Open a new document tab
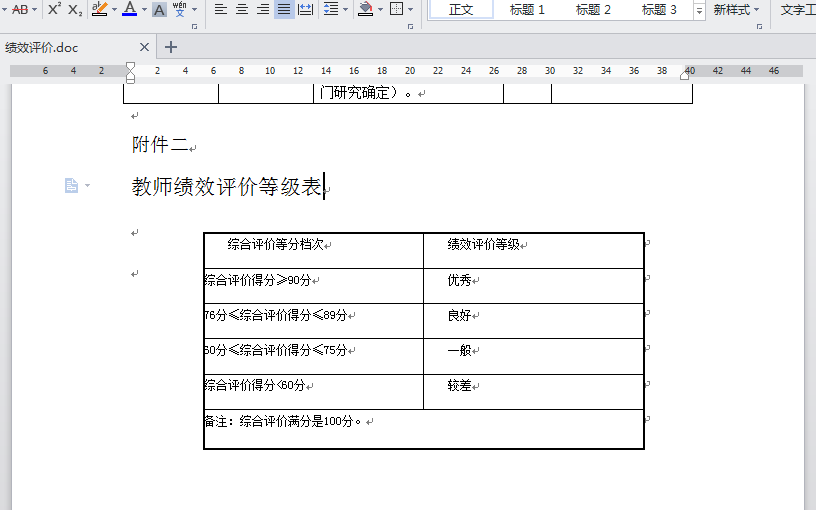 click(x=171, y=47)
